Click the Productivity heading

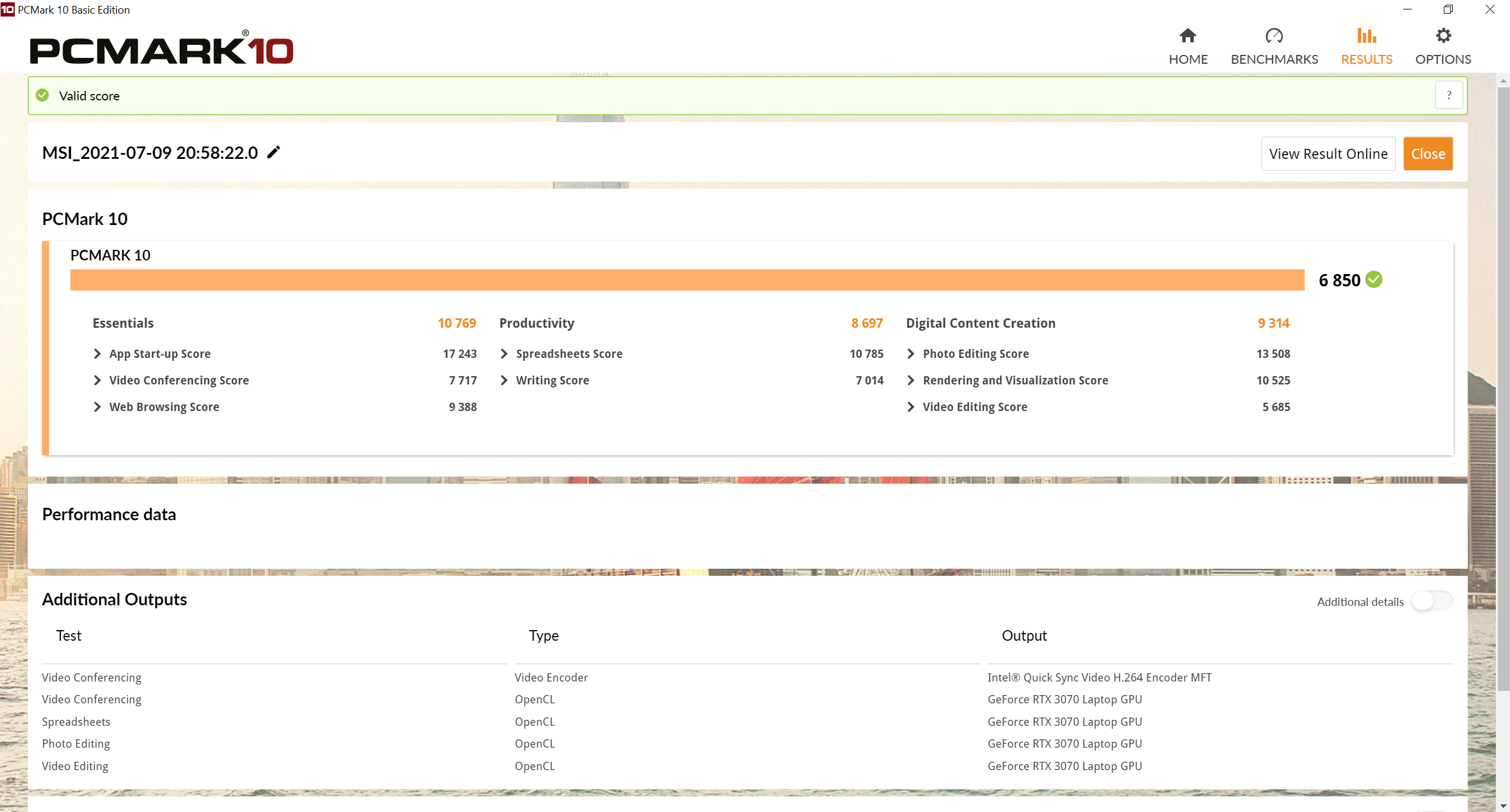pyautogui.click(x=536, y=323)
